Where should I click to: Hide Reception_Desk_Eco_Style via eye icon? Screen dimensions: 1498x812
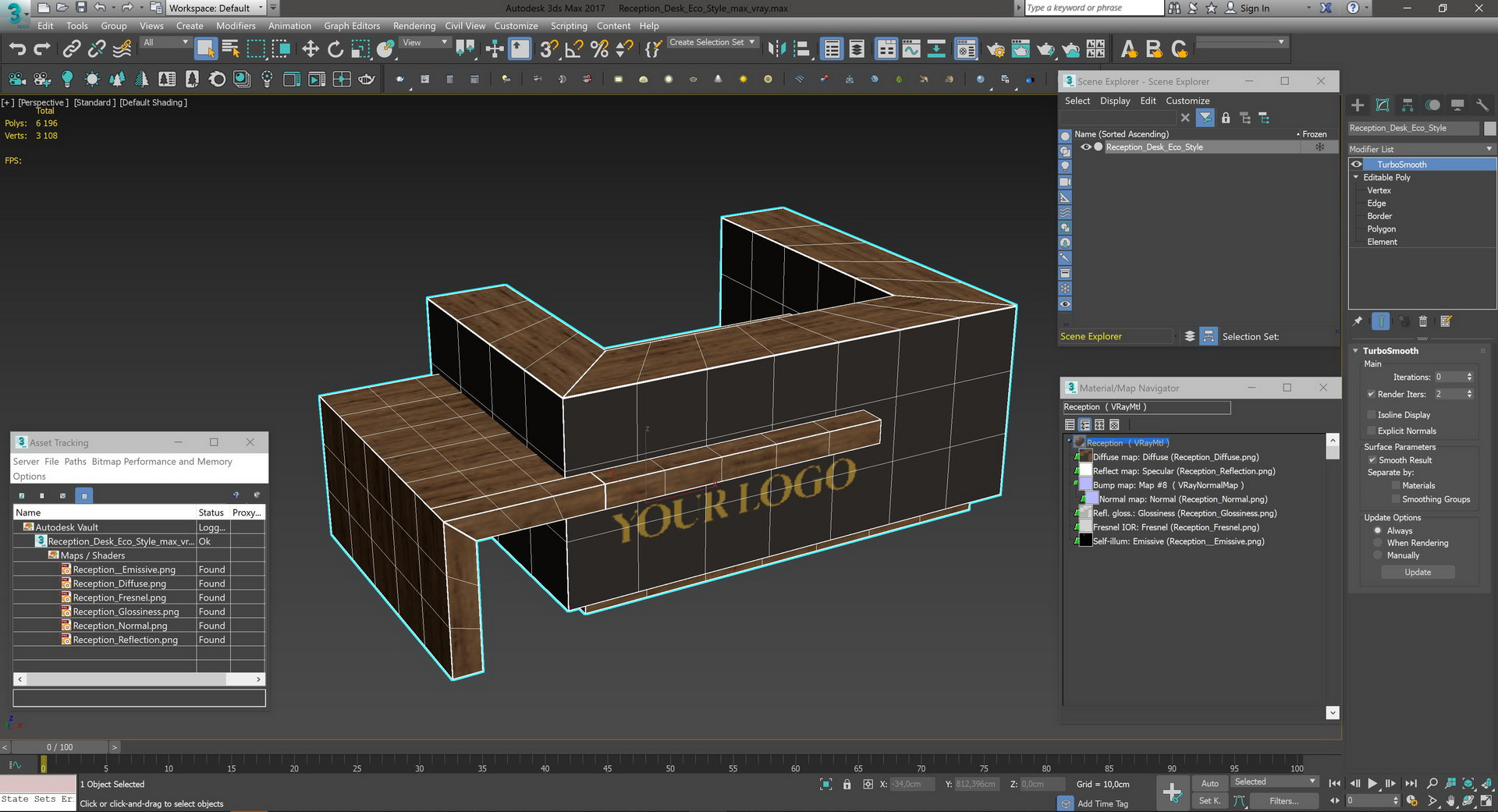(1085, 147)
